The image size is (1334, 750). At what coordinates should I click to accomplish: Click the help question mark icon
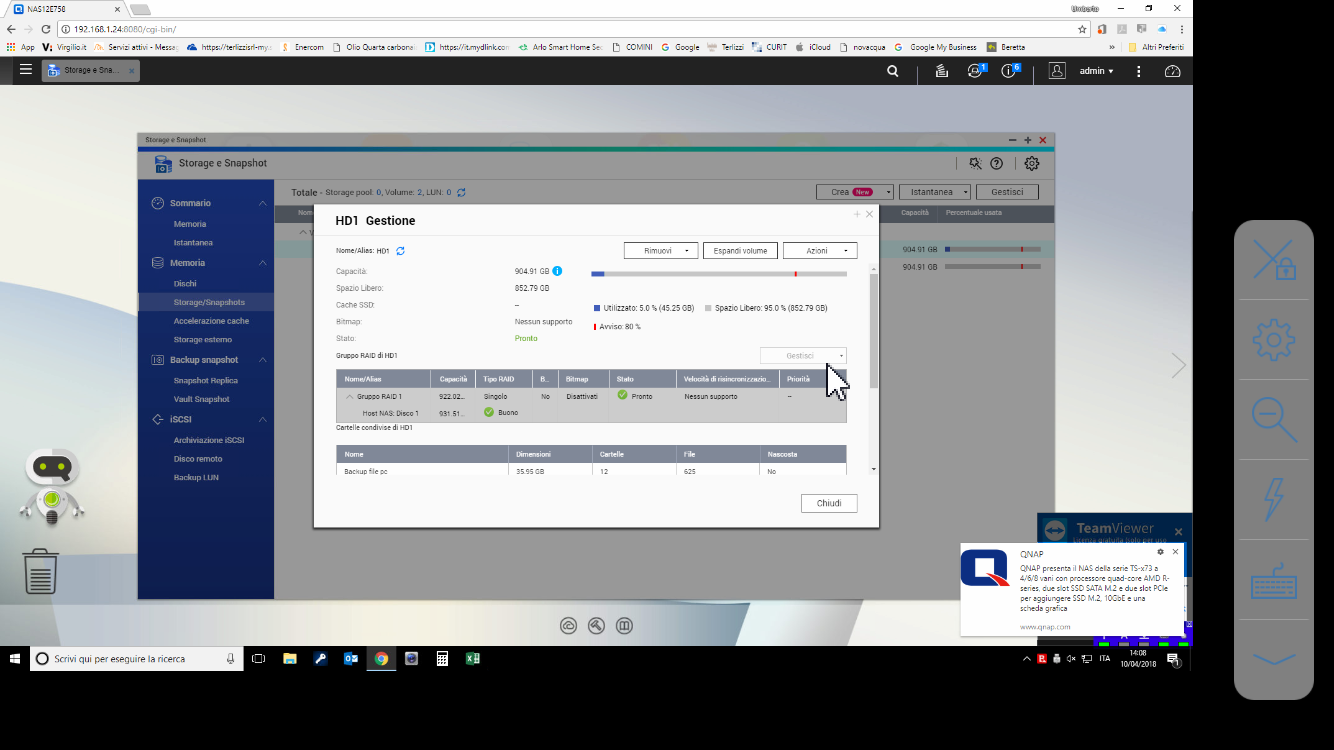[996, 164]
